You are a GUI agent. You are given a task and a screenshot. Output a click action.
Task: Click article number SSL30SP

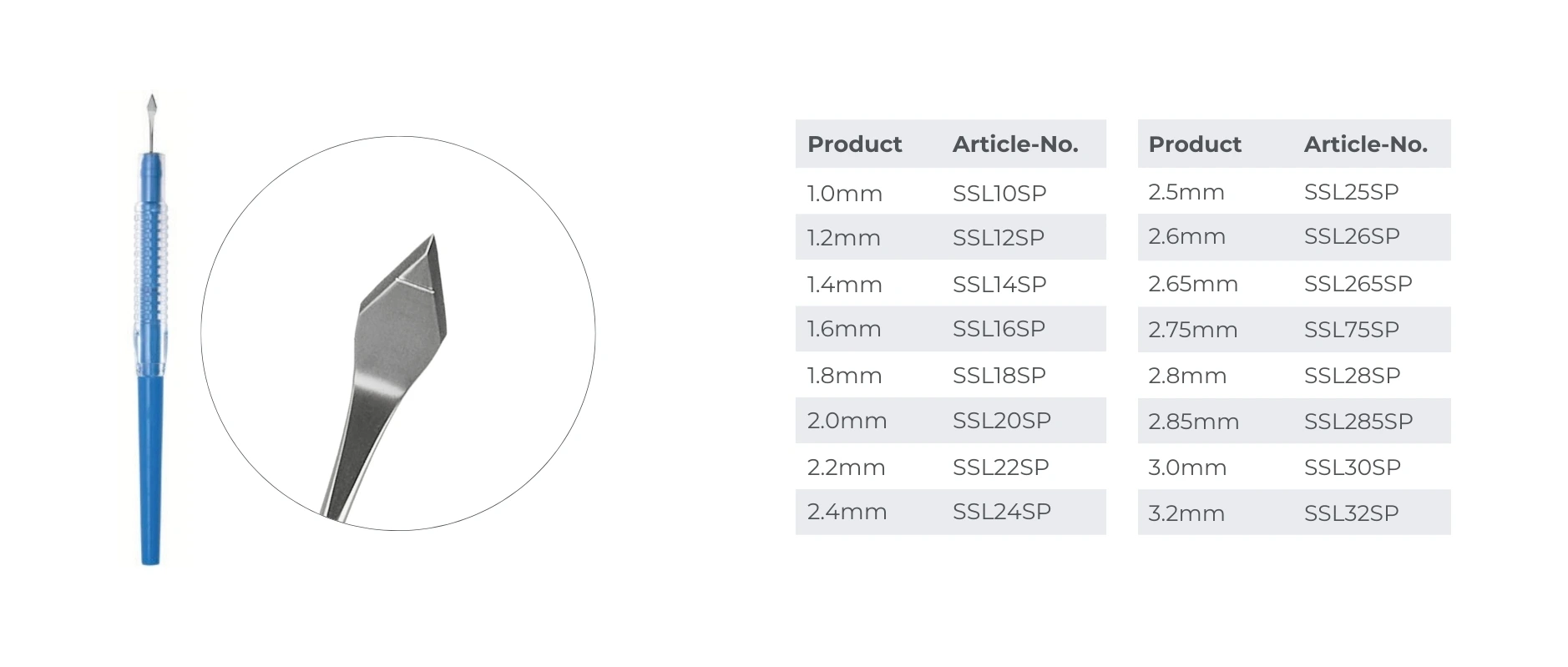tap(1352, 467)
